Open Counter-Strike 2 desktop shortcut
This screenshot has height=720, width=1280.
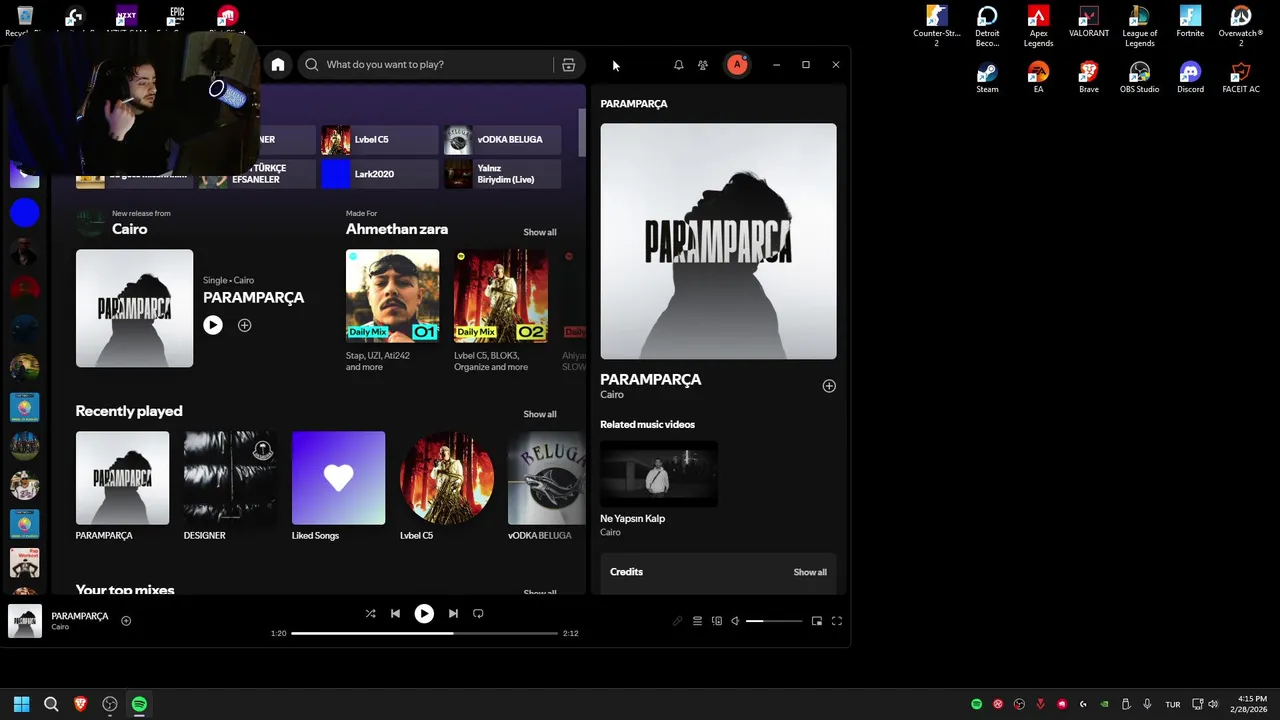click(936, 27)
